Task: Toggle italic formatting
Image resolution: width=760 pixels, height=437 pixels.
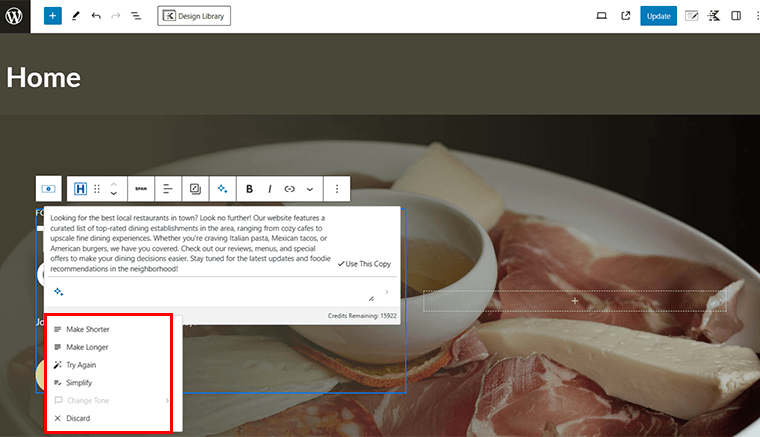Action: tap(269, 188)
